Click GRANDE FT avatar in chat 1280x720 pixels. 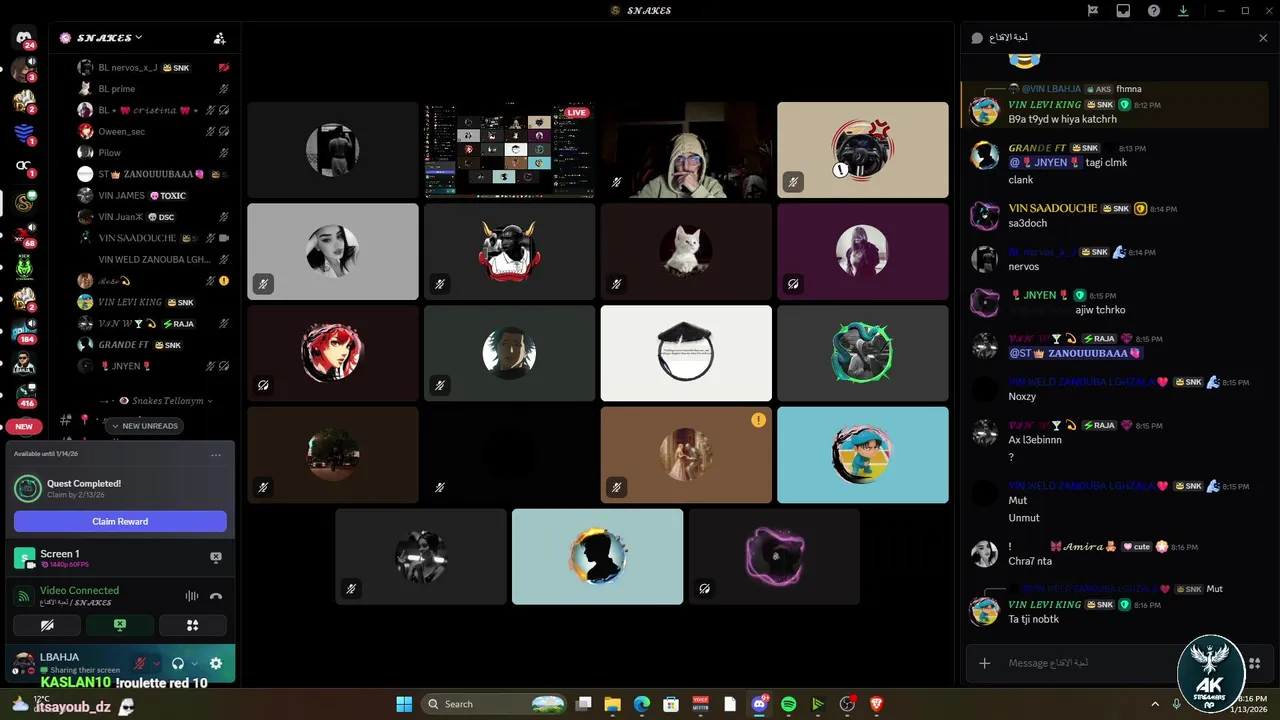tap(985, 155)
